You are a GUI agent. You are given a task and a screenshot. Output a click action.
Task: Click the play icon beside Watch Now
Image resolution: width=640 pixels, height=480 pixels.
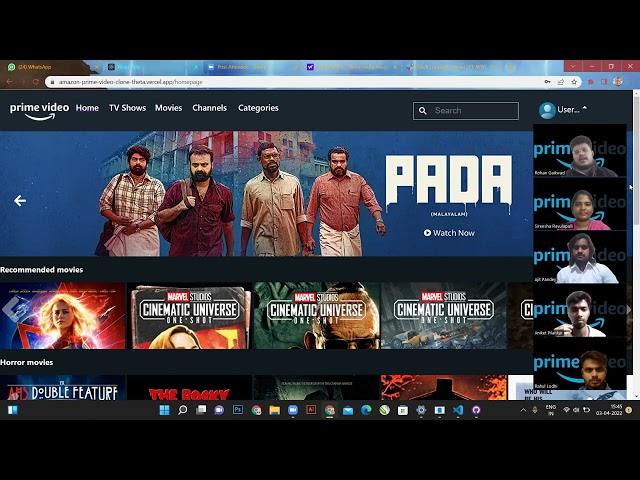tap(427, 233)
